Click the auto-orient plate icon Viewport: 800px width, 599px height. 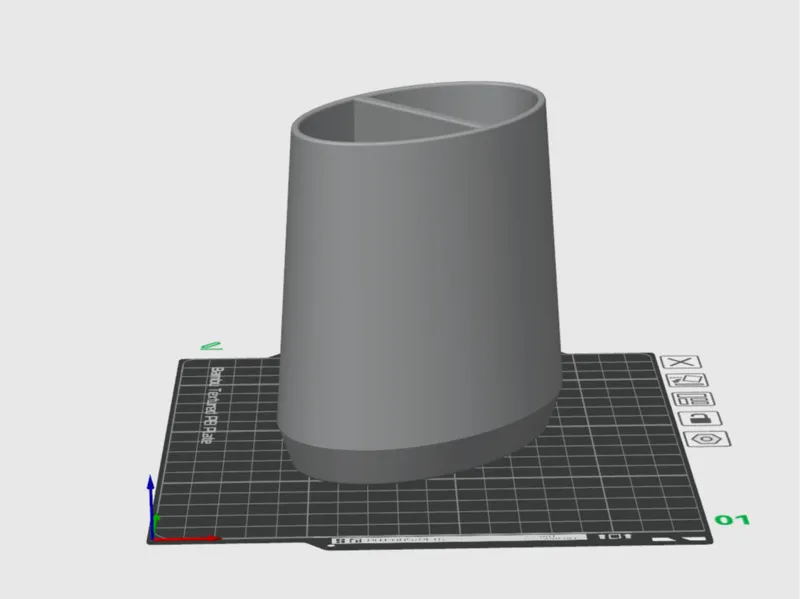(687, 380)
